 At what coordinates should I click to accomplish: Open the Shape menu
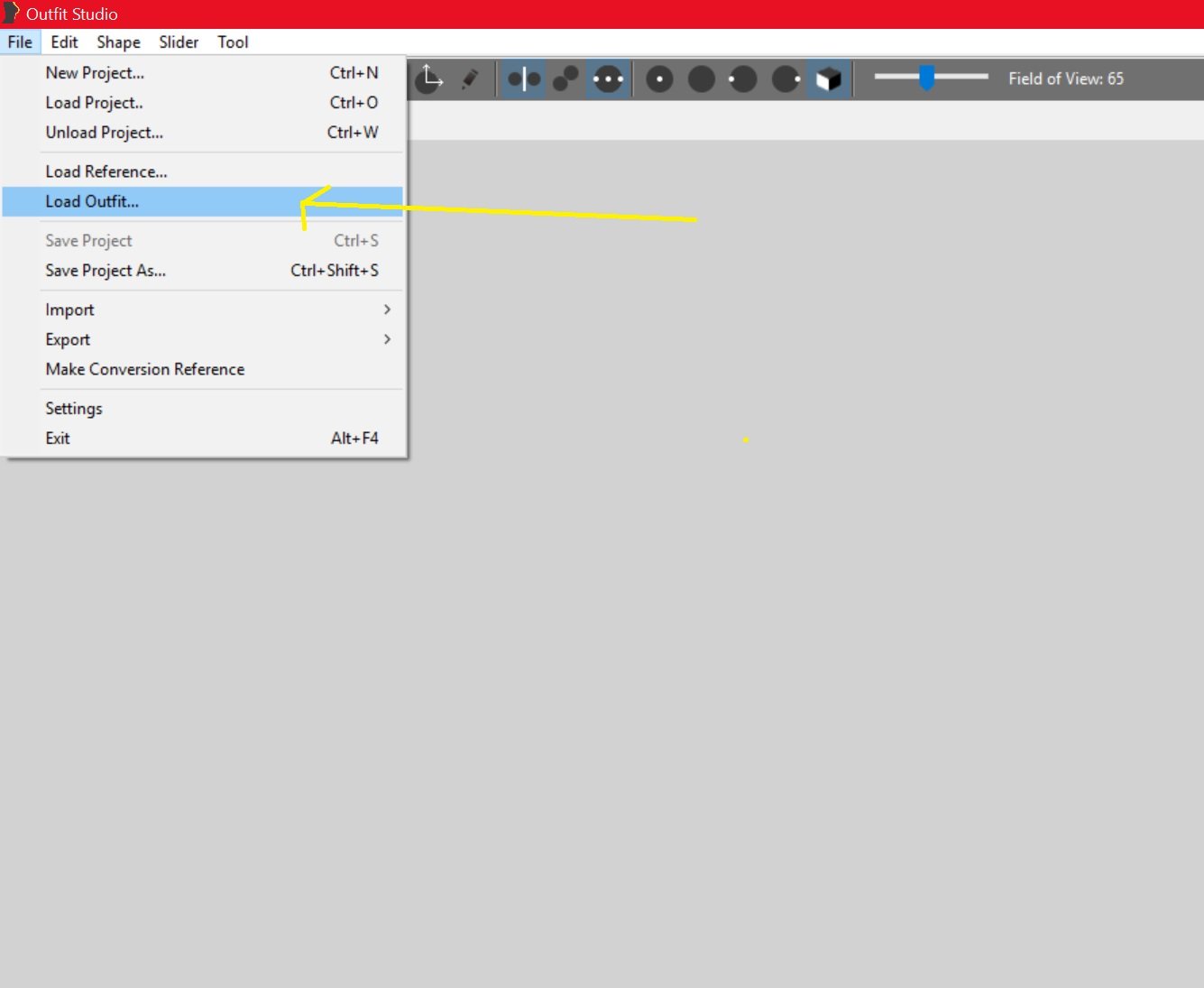pyautogui.click(x=118, y=42)
